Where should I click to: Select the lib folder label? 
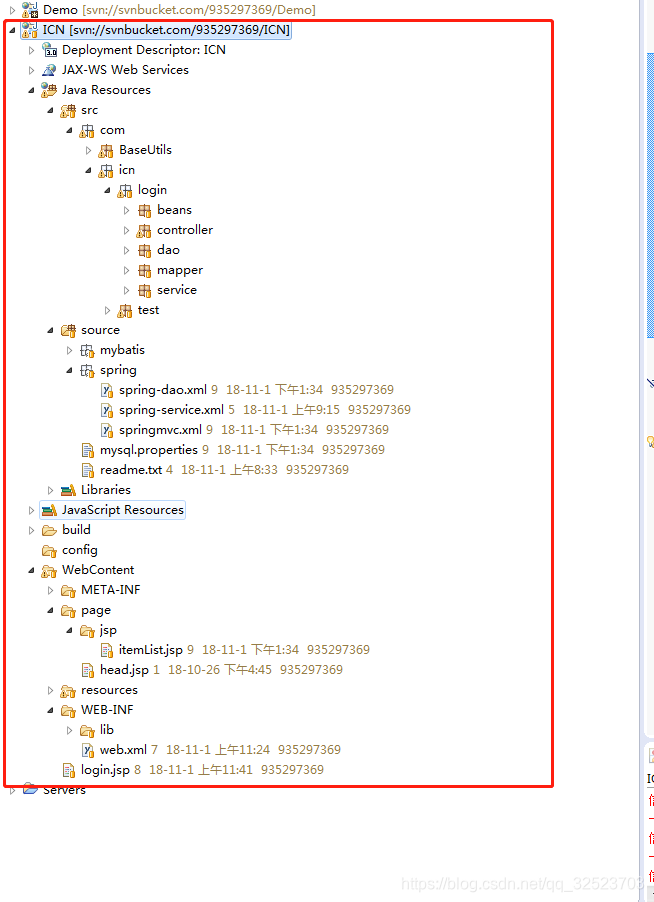pos(107,731)
